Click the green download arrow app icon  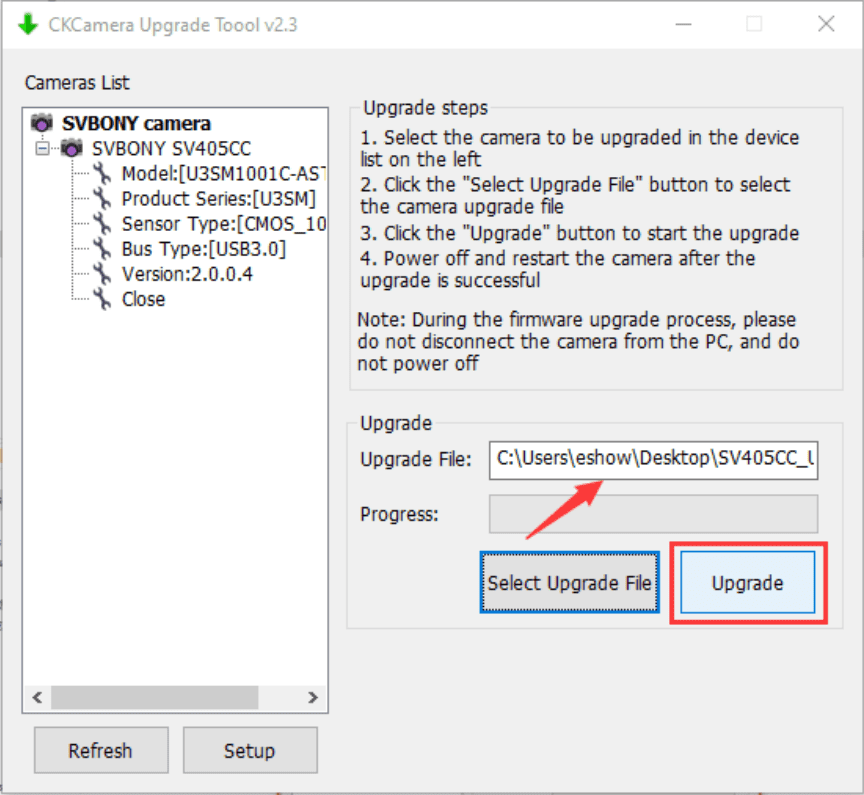click(27, 24)
